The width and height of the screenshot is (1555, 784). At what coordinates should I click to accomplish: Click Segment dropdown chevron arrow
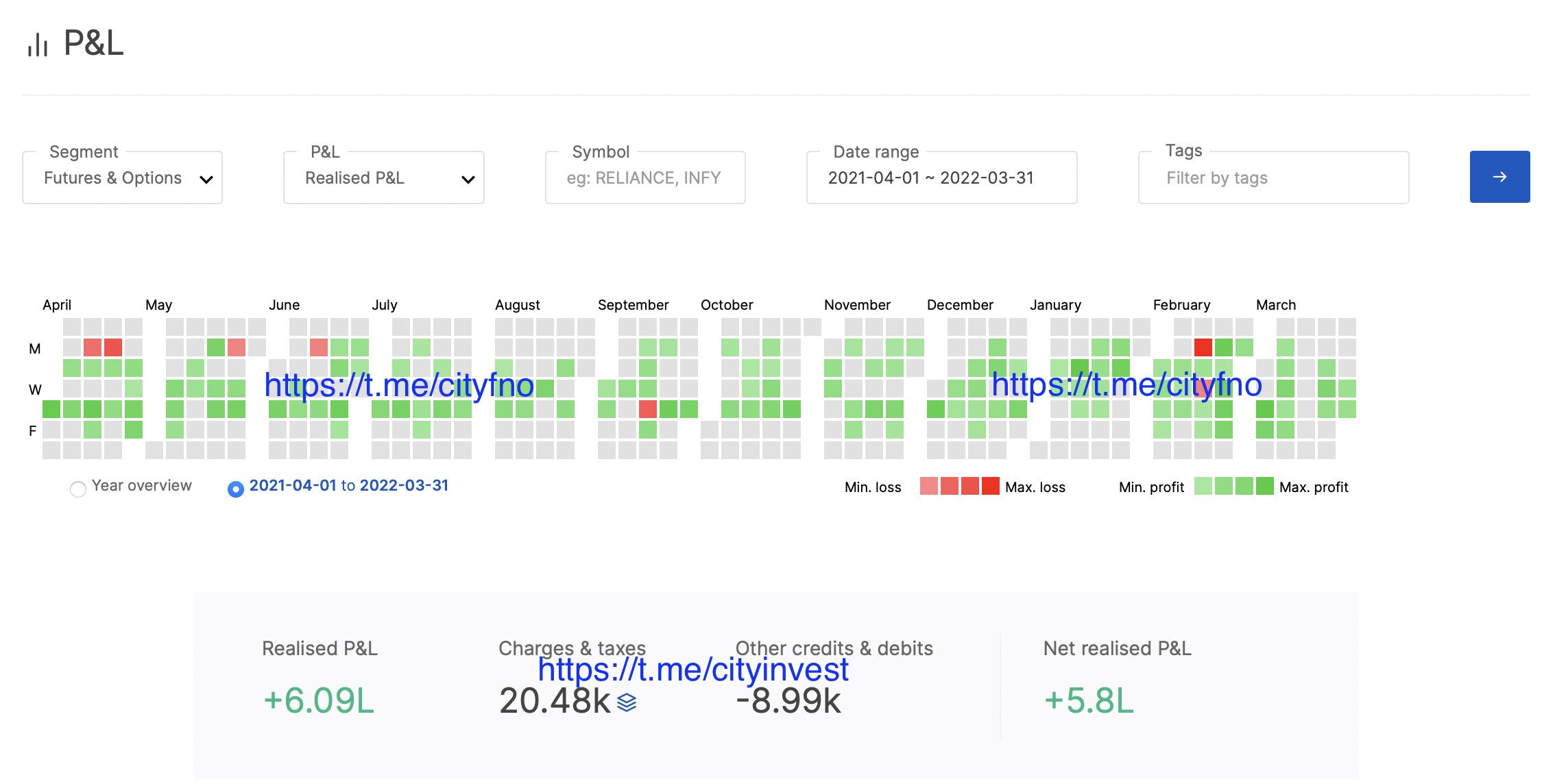tap(206, 180)
